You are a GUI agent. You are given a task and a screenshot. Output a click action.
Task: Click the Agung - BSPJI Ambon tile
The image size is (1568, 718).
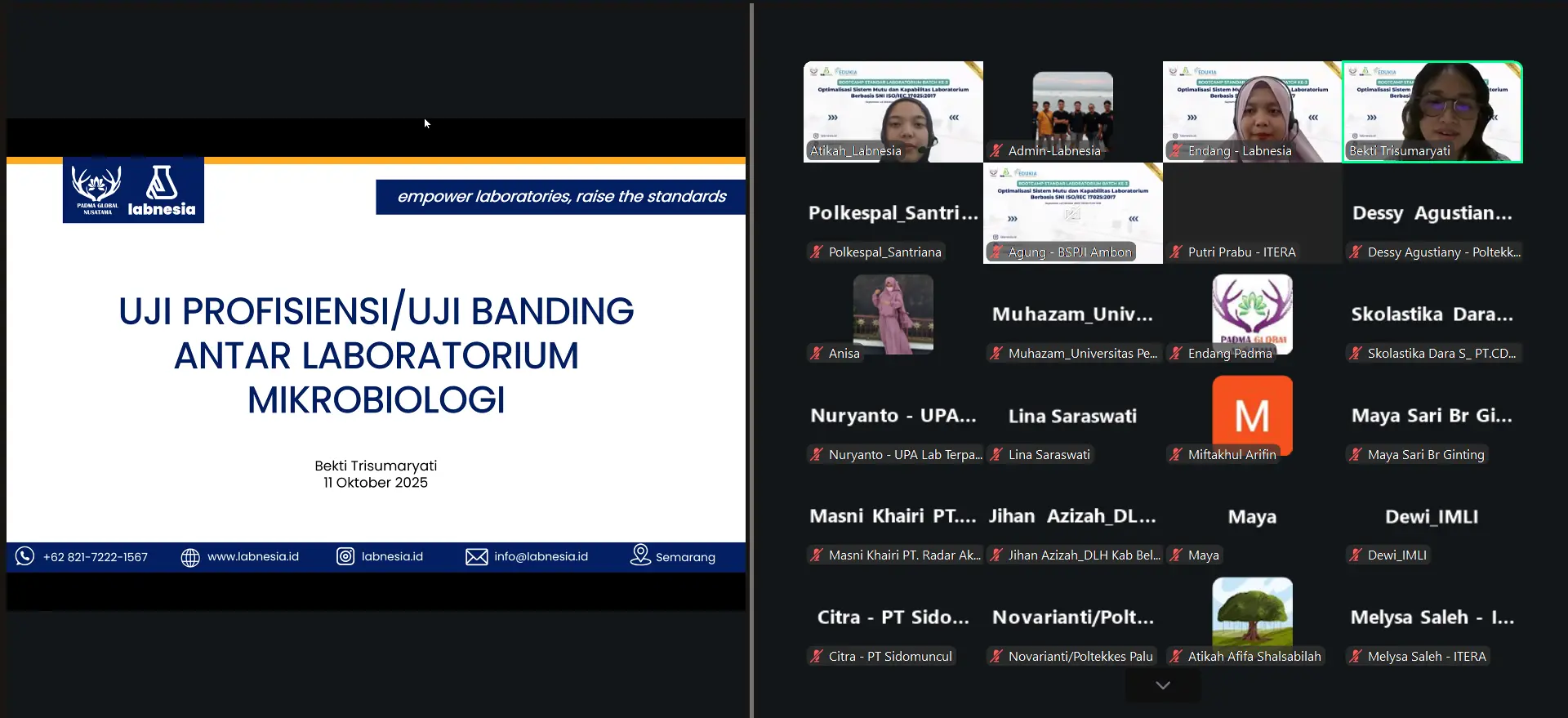point(1072,213)
